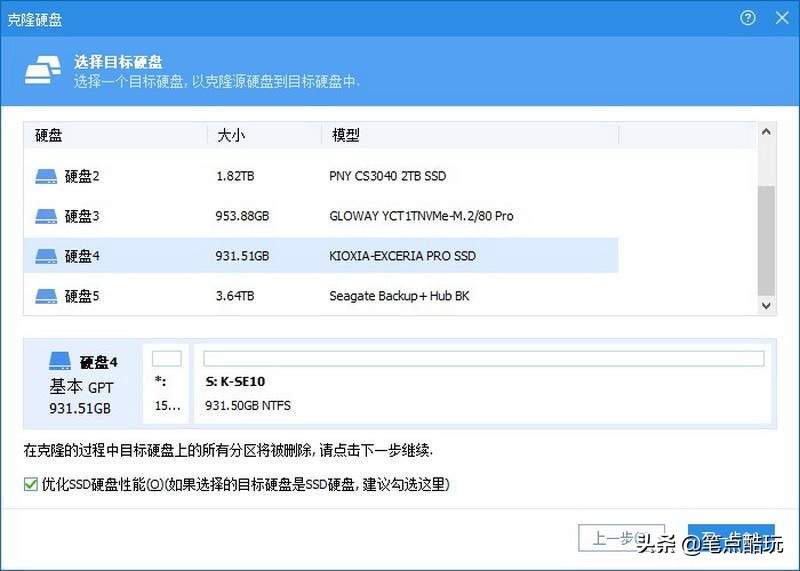800x571 pixels.
Task: Click scrollbar up arrow in disk list
Action: [766, 132]
